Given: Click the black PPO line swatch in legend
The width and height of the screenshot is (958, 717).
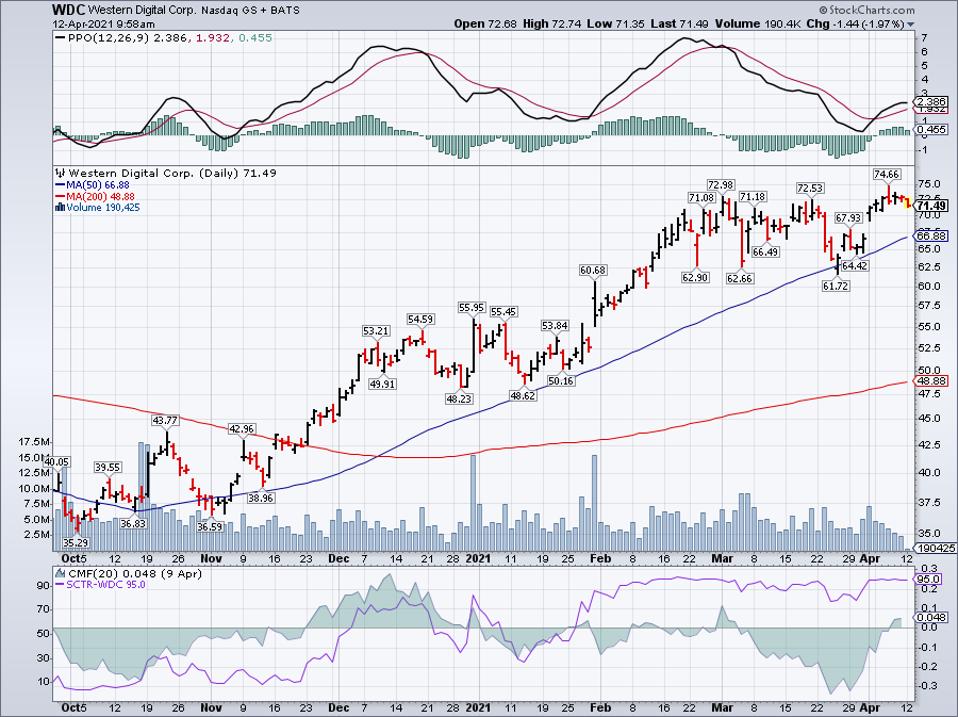Looking at the screenshot, I should 60,38.
